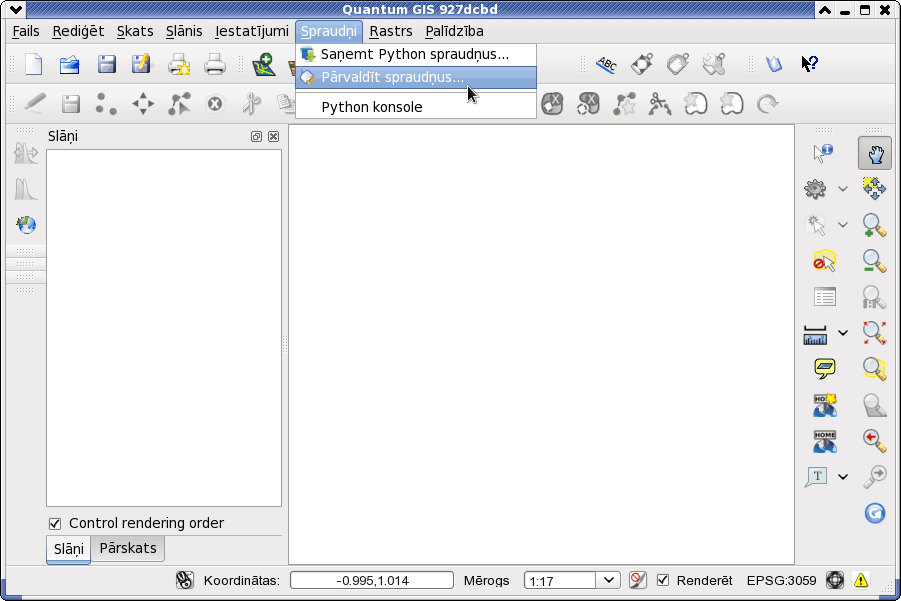
Task: Click the CRS status globe icon
Action: pos(835,580)
